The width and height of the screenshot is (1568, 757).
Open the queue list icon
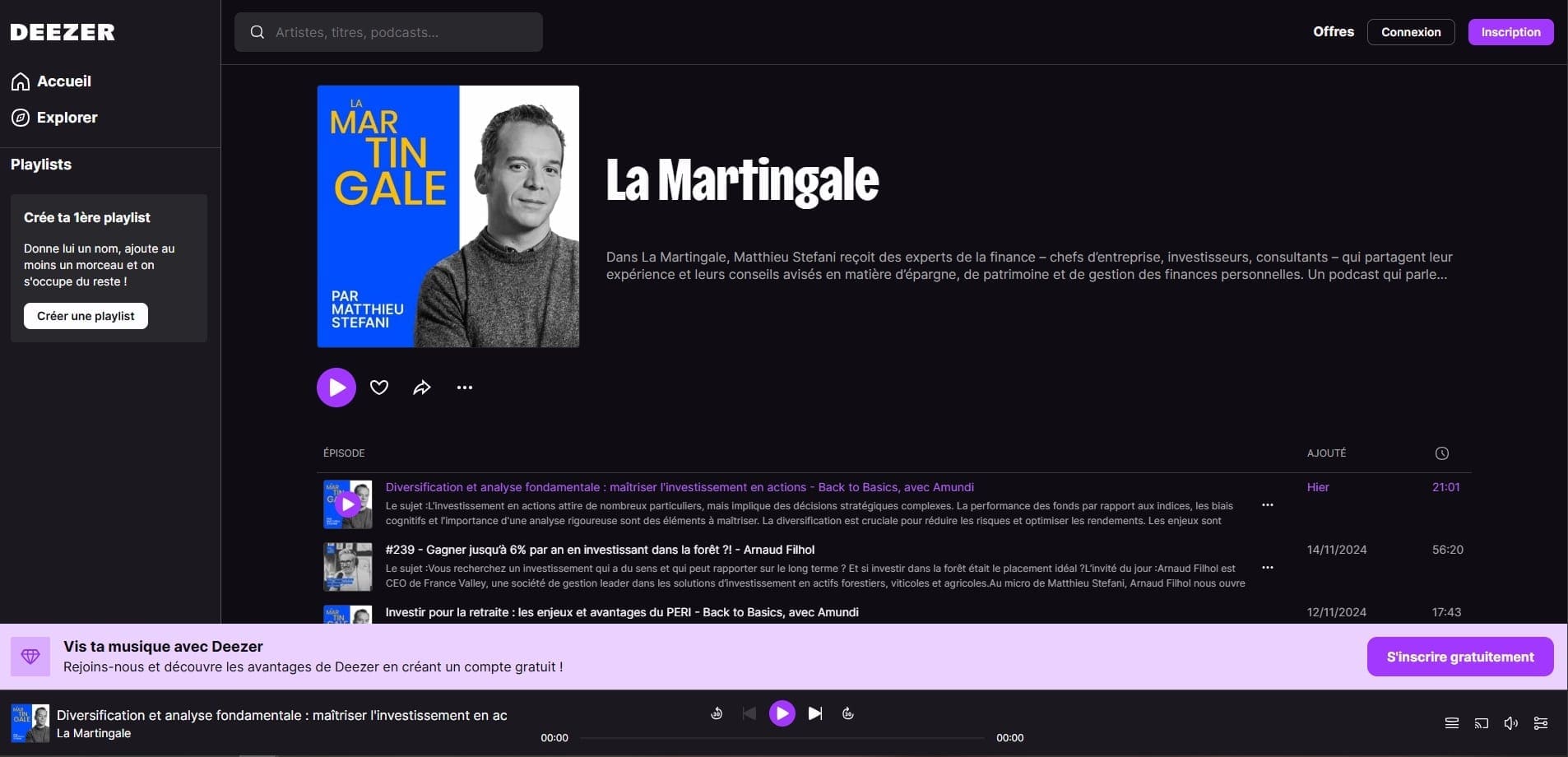(1452, 723)
